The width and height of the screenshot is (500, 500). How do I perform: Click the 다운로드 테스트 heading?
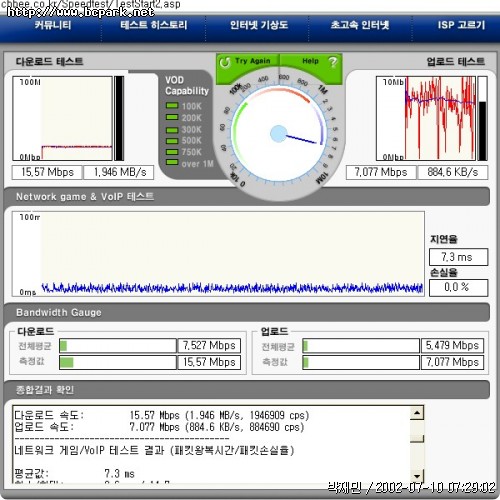point(49,62)
